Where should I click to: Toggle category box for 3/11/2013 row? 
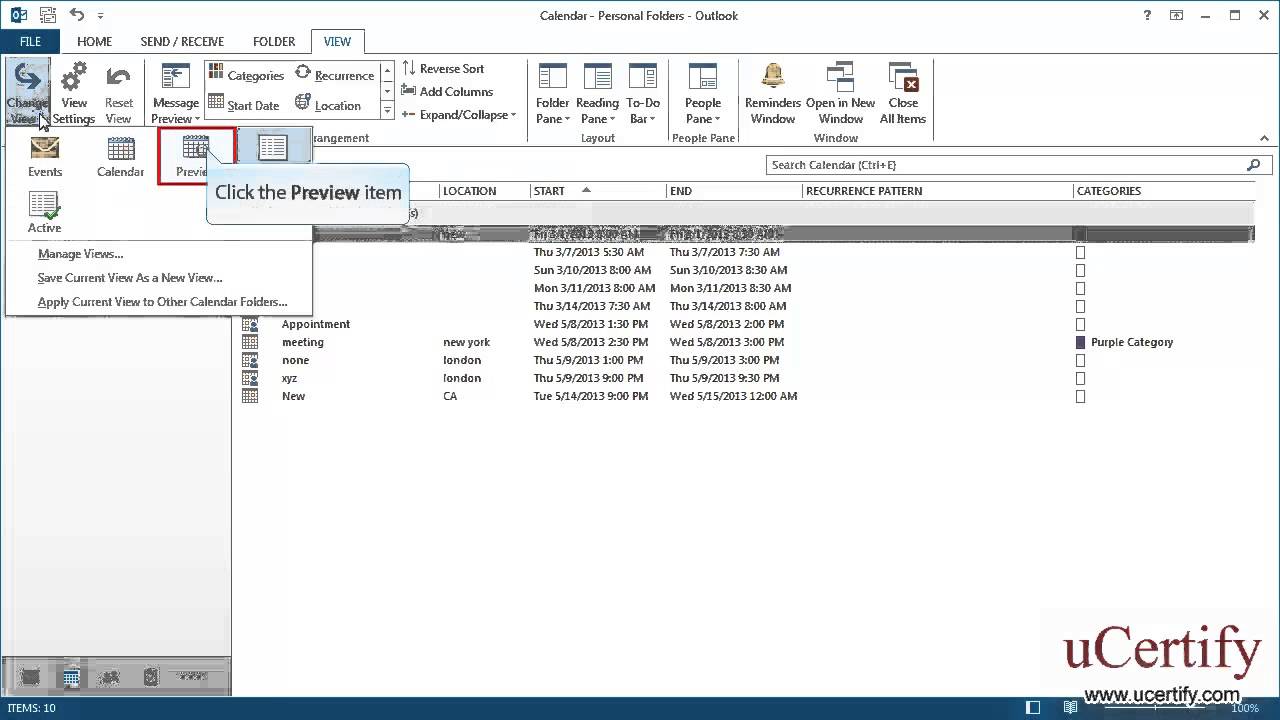1080,288
